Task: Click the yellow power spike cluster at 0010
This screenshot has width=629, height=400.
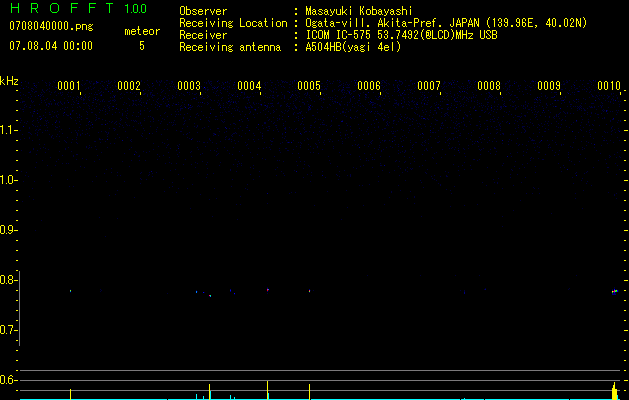Action: [614, 391]
